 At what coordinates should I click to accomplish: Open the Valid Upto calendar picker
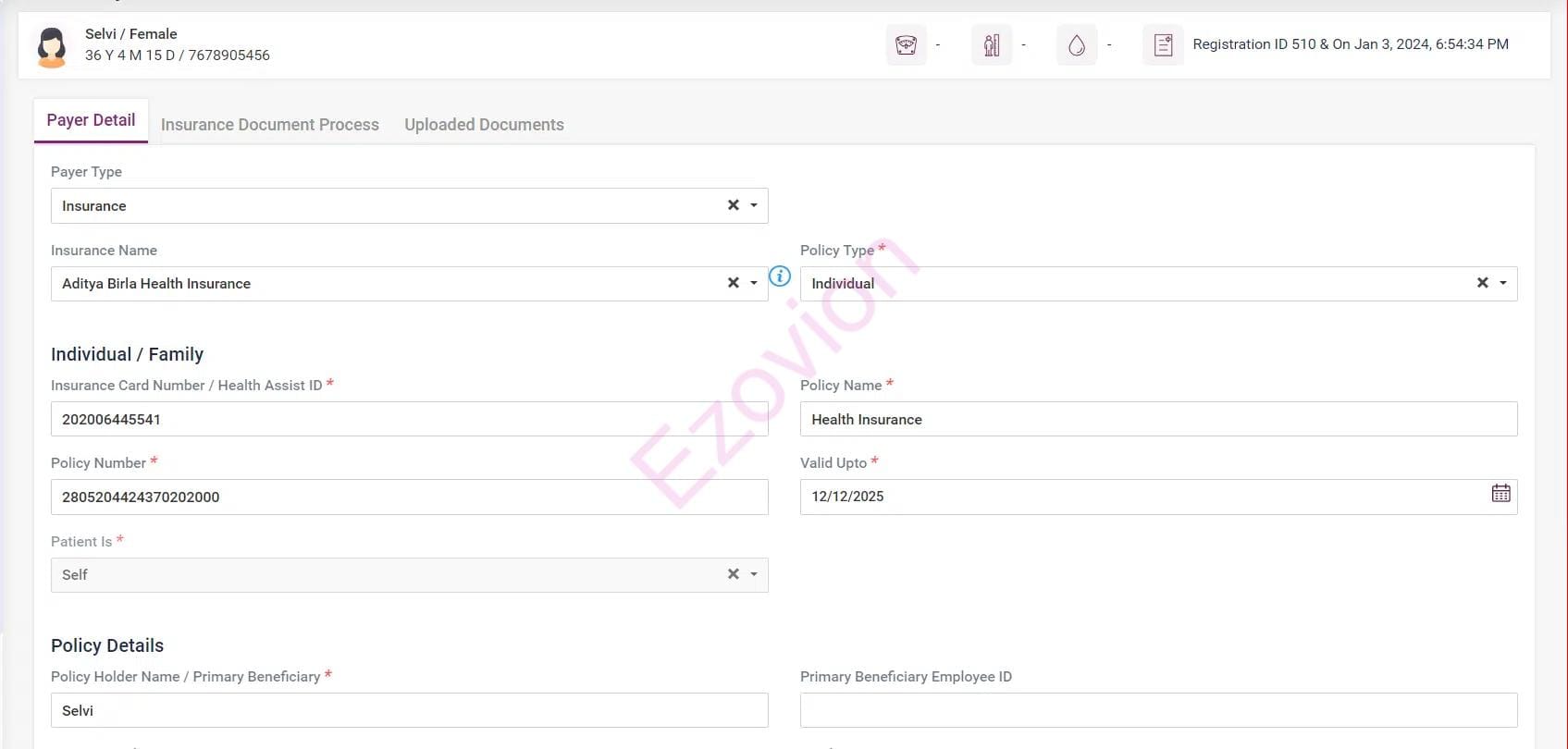(1500, 494)
